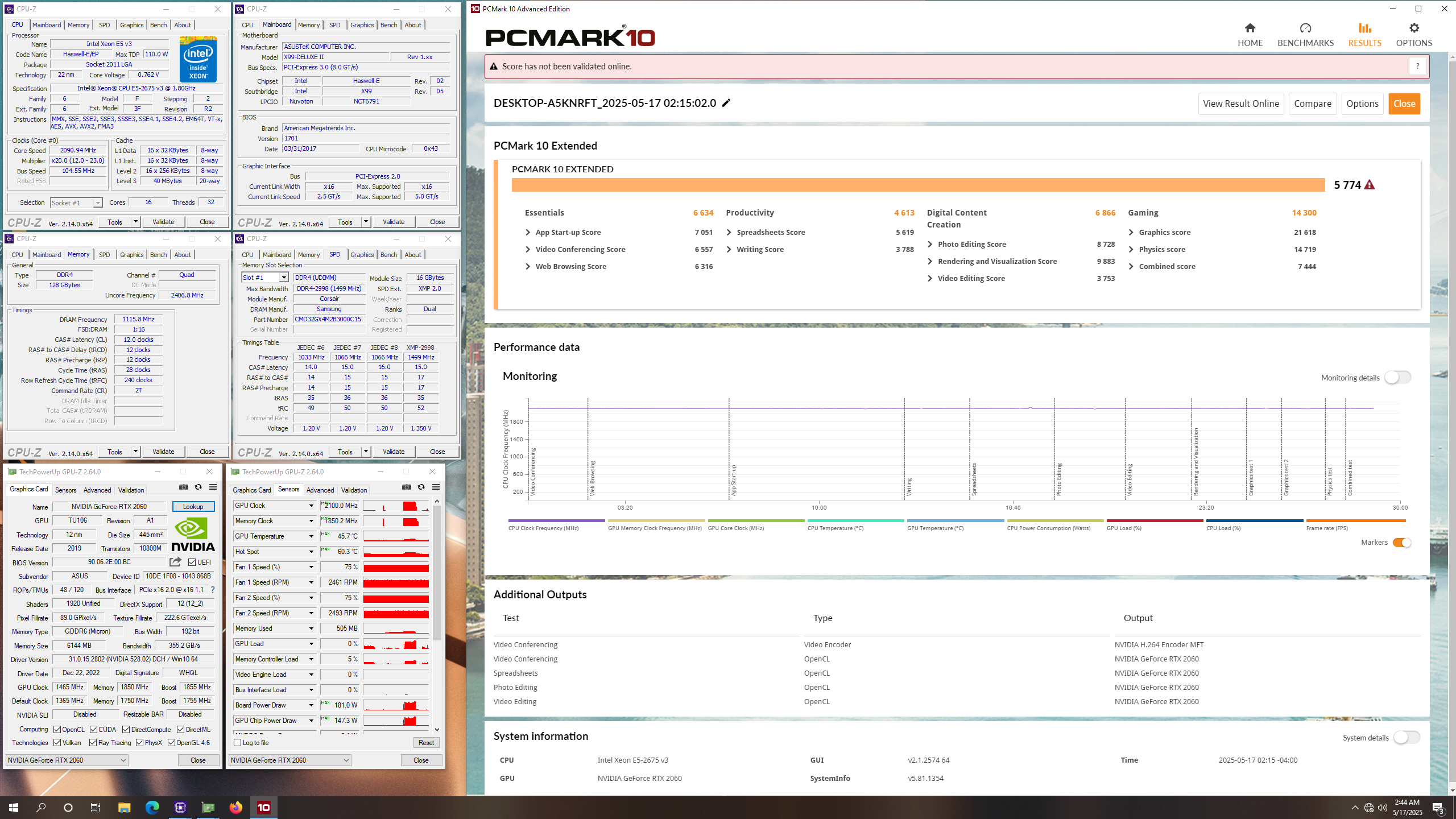Click the pencil icon to rename the result
Screen dimensions: 1456x819
click(x=726, y=103)
